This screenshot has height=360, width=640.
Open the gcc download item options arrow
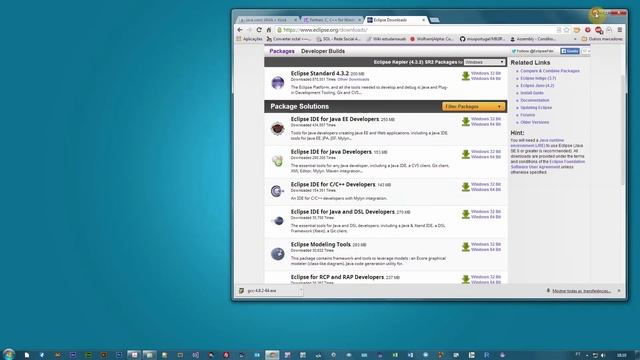301,291
